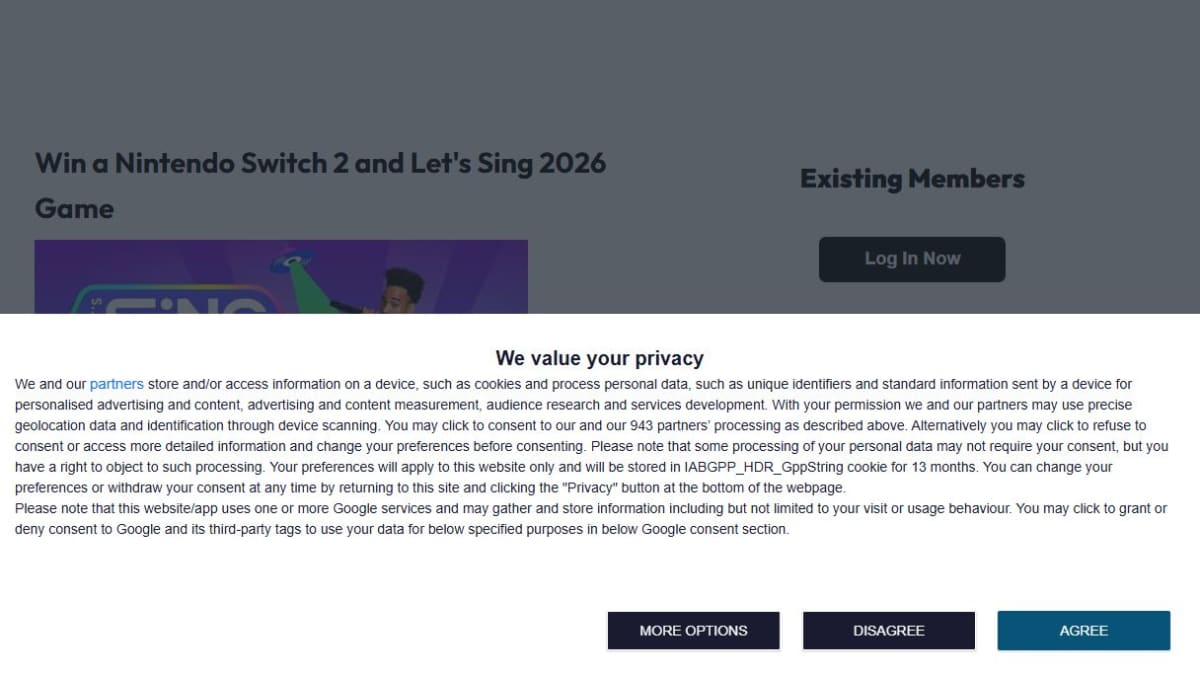Accept cookies with the AGREE button

pyautogui.click(x=1083, y=630)
